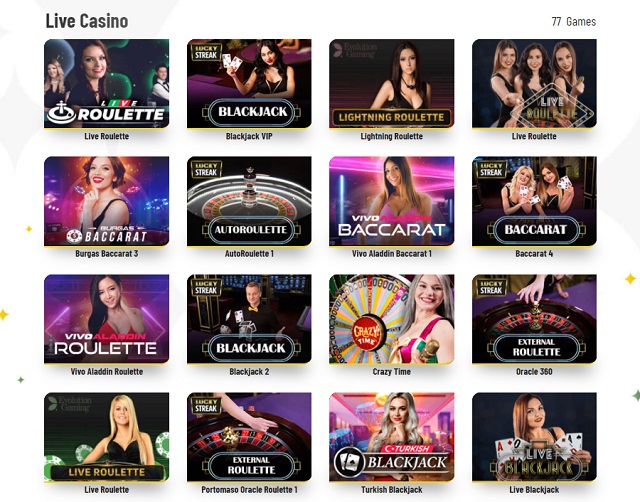Open the Blackjack VIP game thumbnail
Viewport: 640px width, 502px height.
click(249, 84)
